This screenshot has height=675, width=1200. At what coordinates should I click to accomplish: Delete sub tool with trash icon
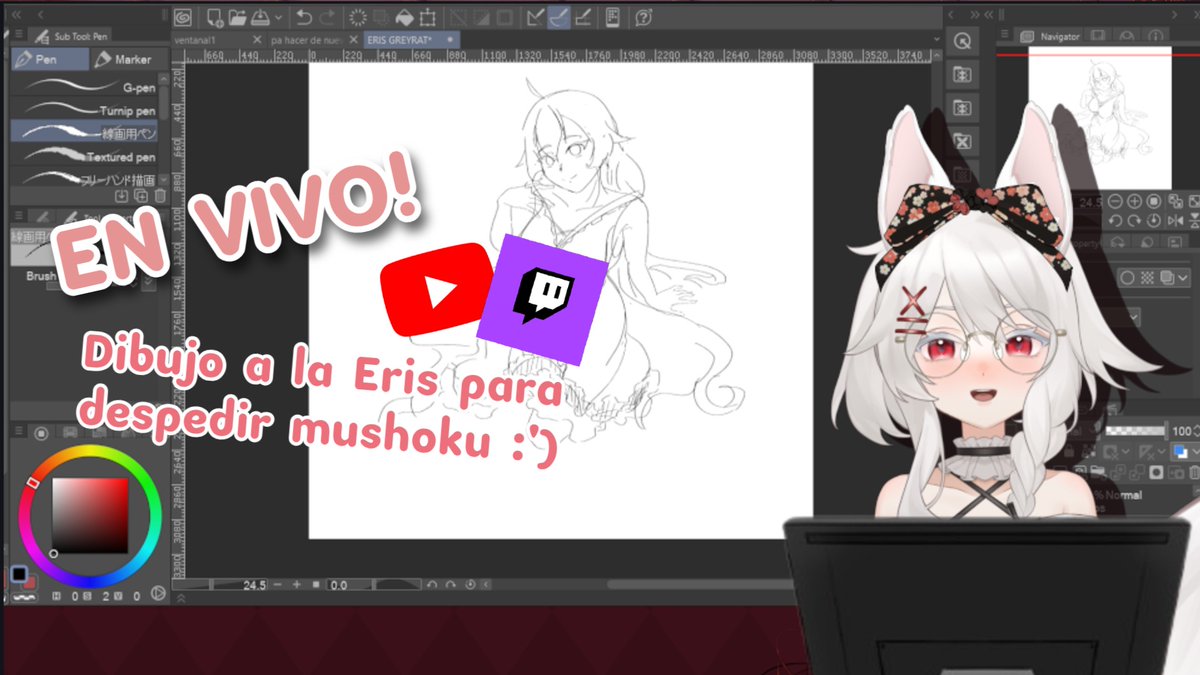(x=160, y=196)
